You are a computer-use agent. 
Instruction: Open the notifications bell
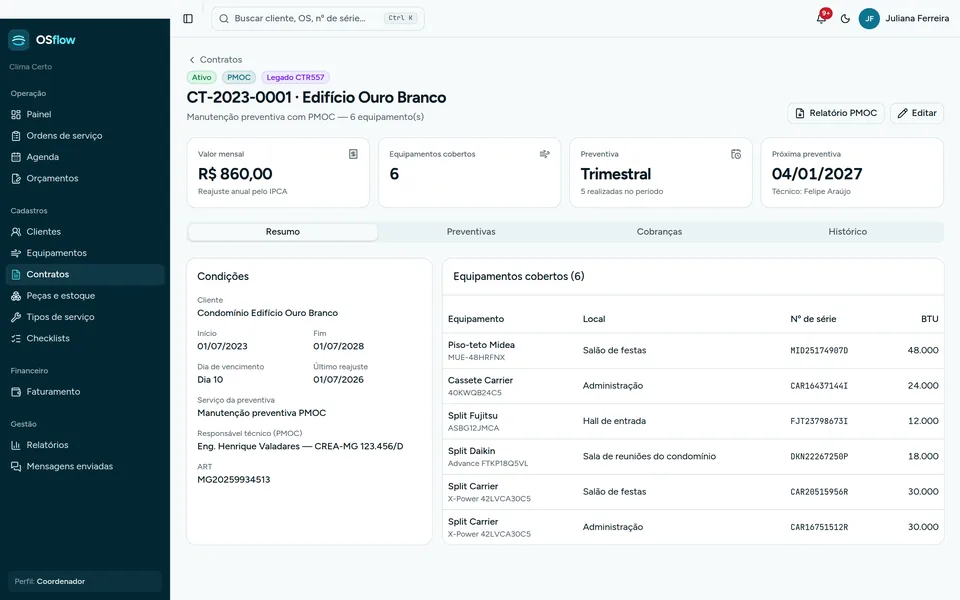[822, 18]
